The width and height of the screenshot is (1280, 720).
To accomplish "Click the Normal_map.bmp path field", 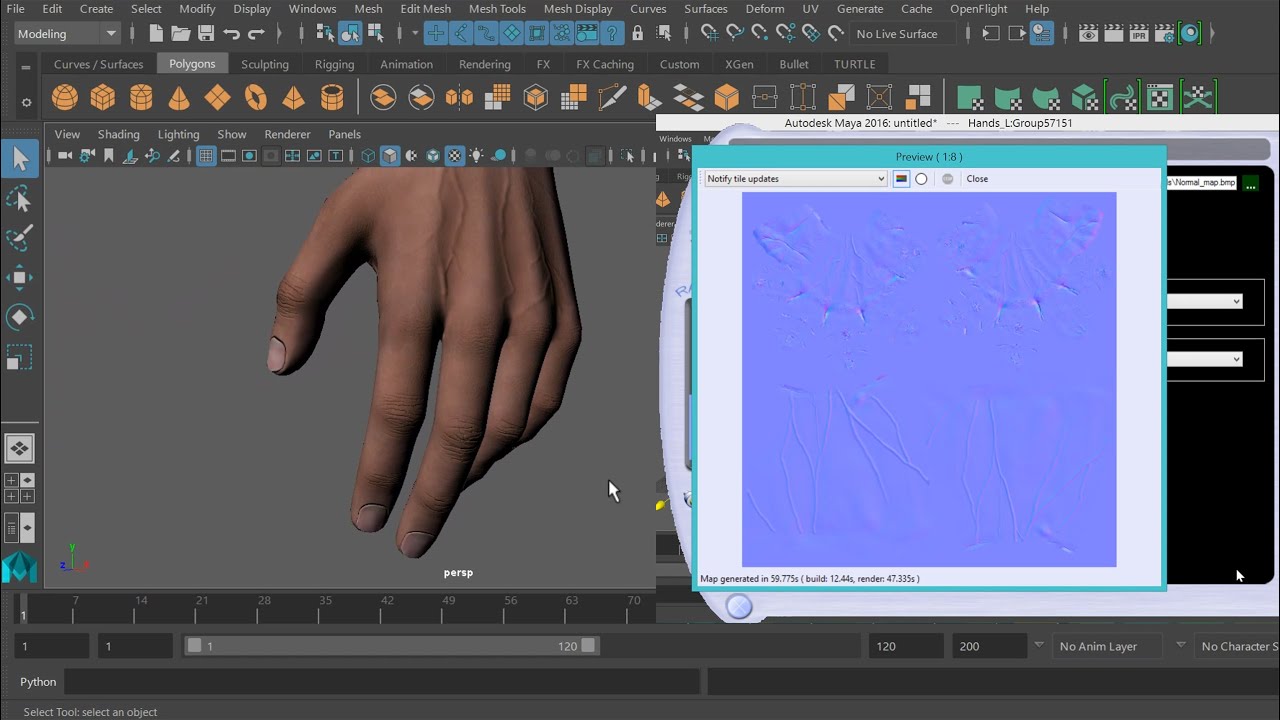I will pyautogui.click(x=1202, y=183).
